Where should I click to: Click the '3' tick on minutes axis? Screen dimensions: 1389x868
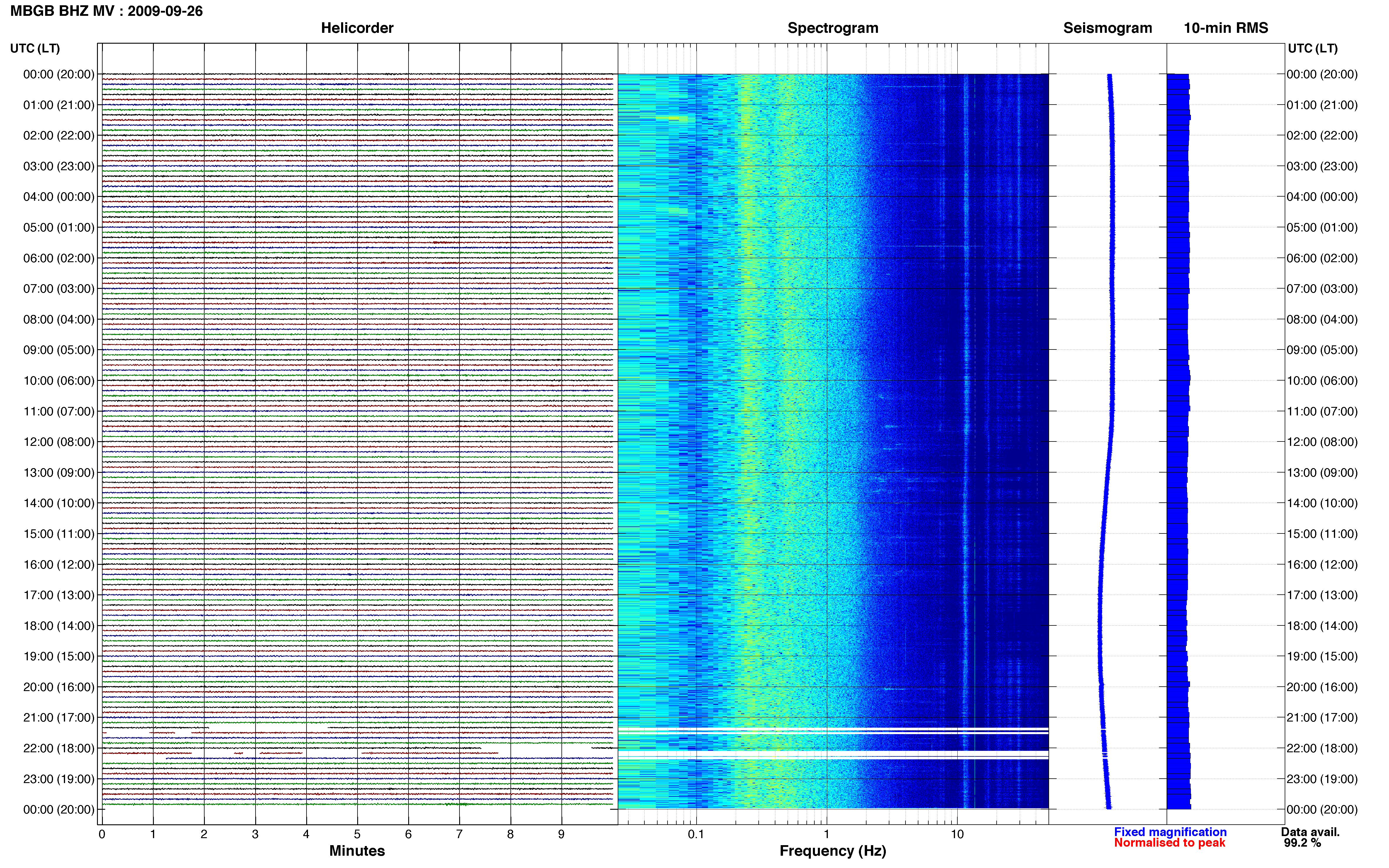(x=255, y=834)
